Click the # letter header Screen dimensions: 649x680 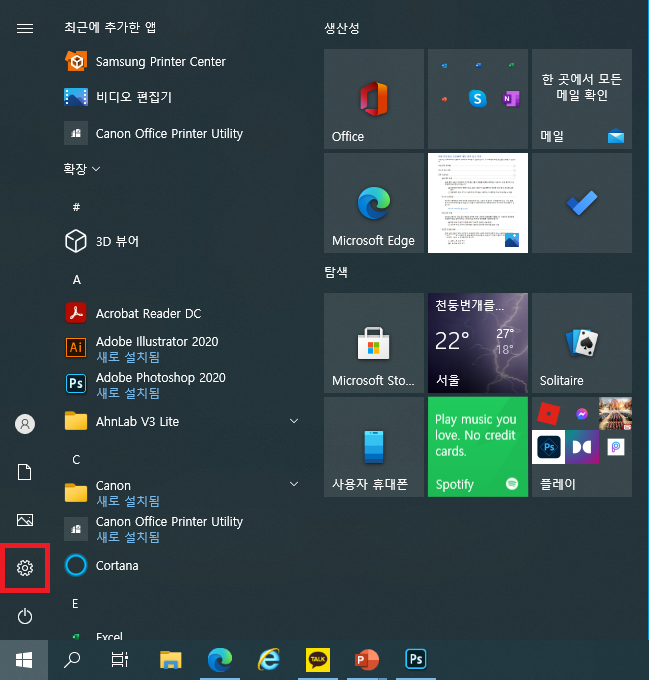(x=76, y=207)
